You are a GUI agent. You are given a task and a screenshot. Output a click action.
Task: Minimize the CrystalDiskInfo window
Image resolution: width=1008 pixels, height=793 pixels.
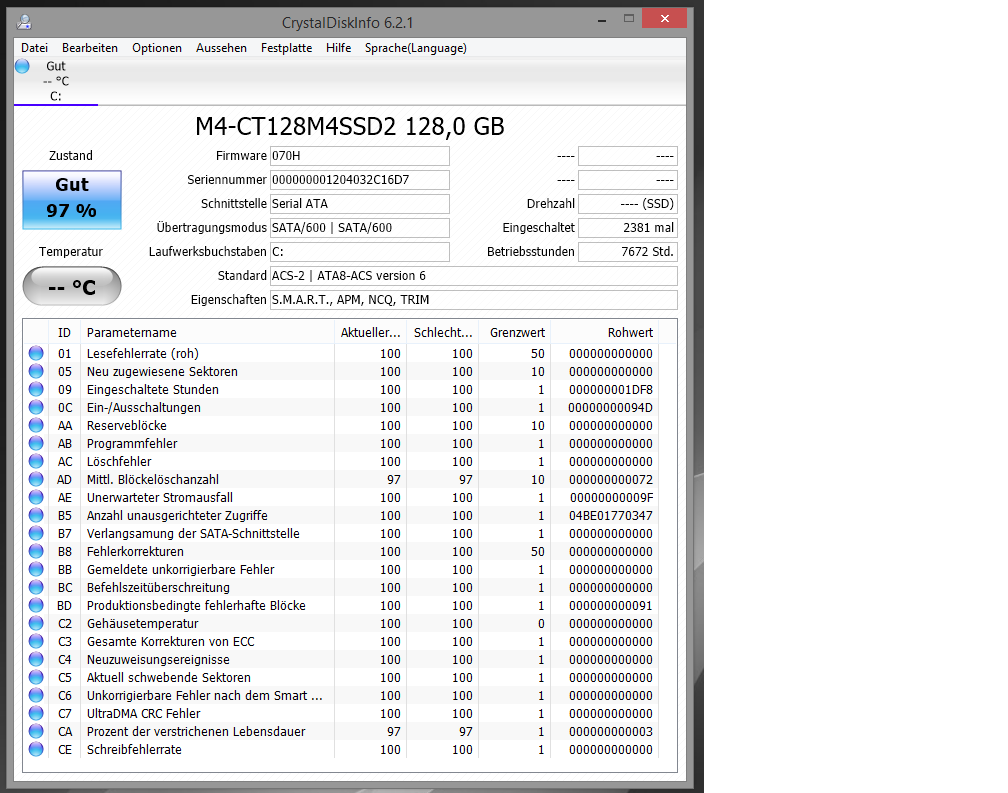click(x=602, y=20)
